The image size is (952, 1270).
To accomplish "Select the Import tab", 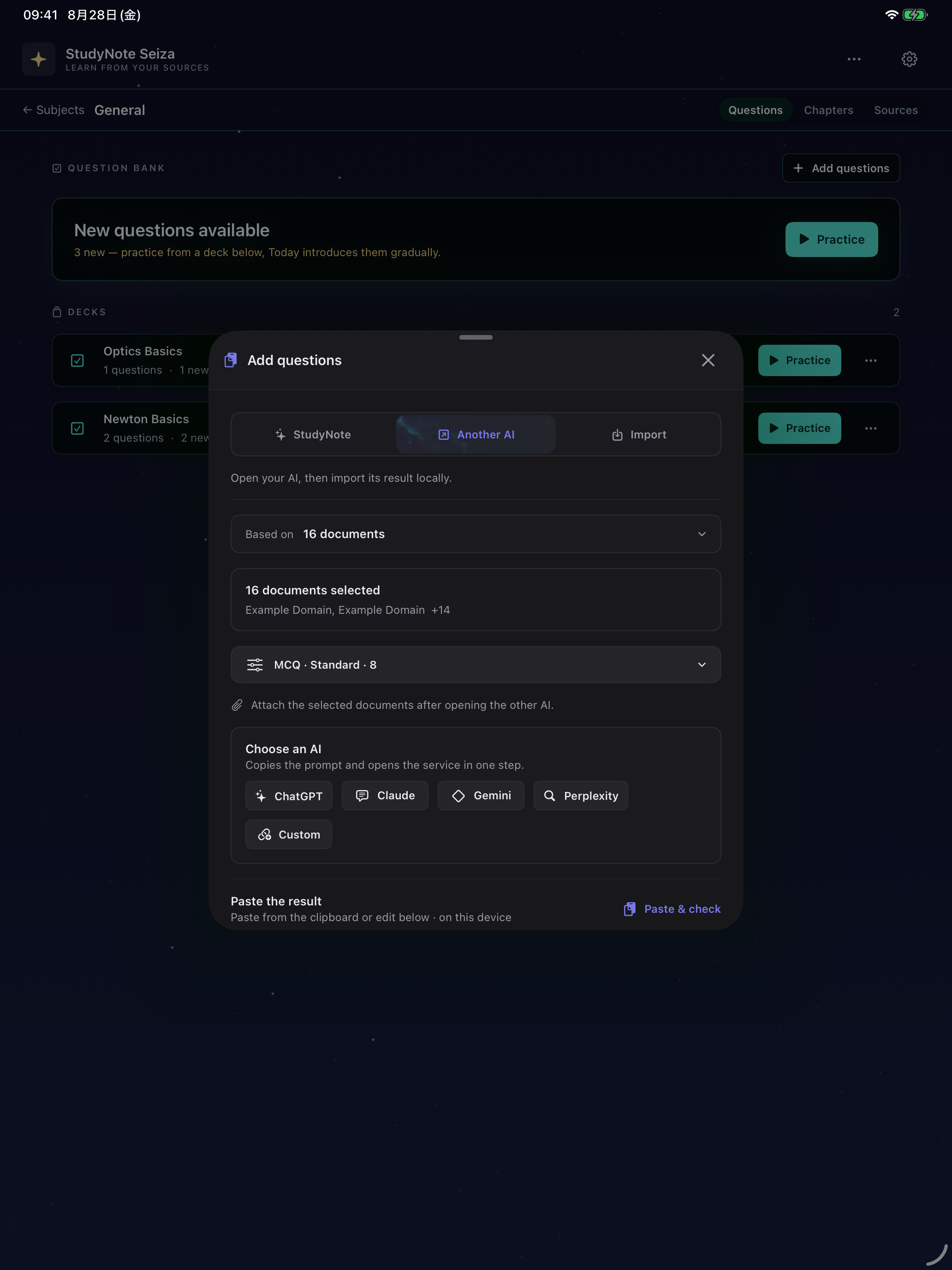I will pyautogui.click(x=639, y=435).
